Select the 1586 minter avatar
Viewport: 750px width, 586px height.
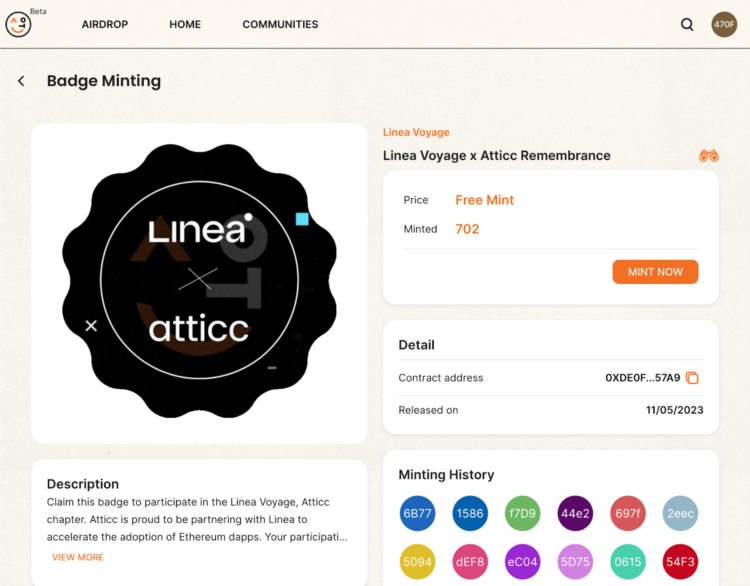click(470, 513)
